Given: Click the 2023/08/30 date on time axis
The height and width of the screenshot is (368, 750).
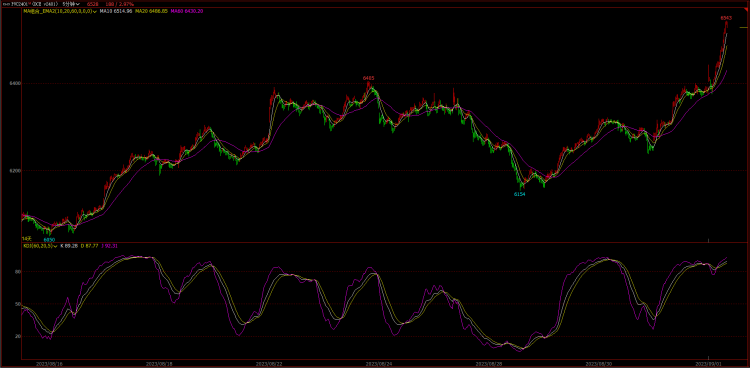Looking at the screenshot, I should [598, 364].
